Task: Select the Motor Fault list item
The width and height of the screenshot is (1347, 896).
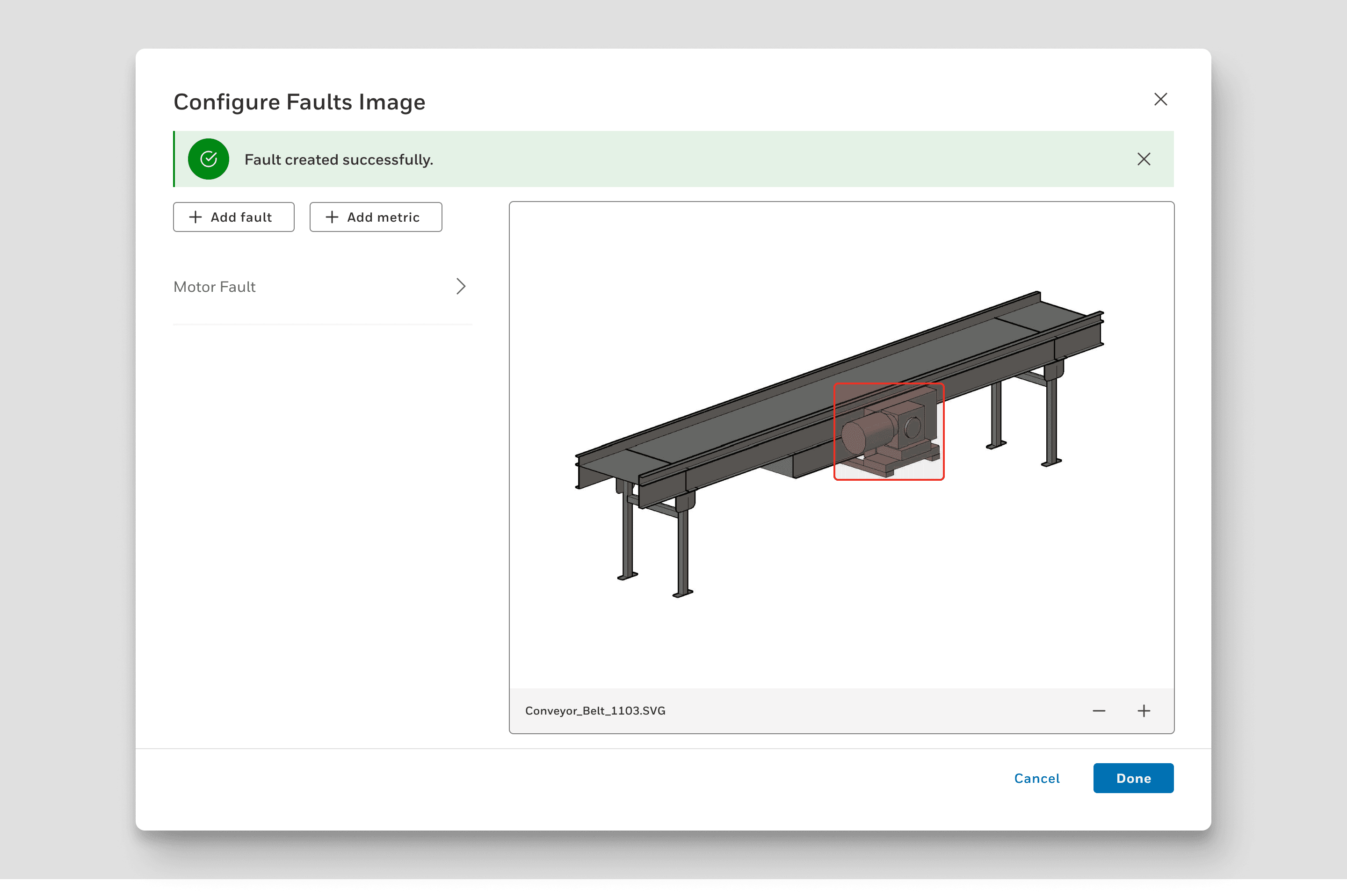Action: coord(322,286)
